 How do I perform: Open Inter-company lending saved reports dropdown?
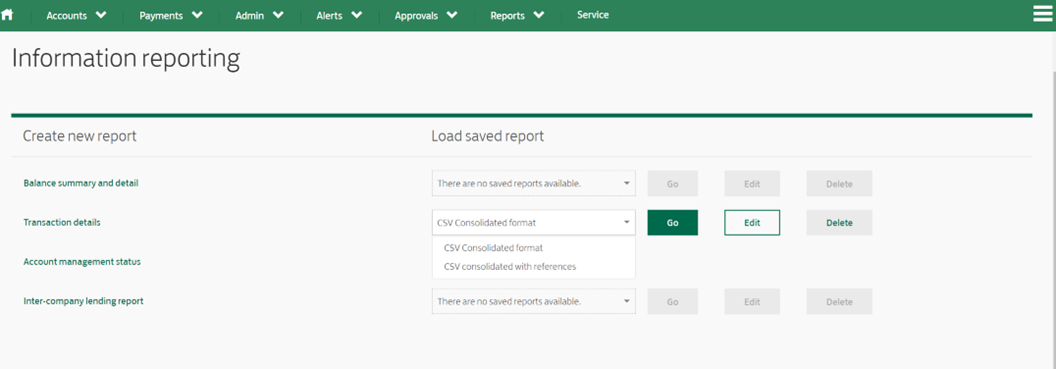pos(533,302)
